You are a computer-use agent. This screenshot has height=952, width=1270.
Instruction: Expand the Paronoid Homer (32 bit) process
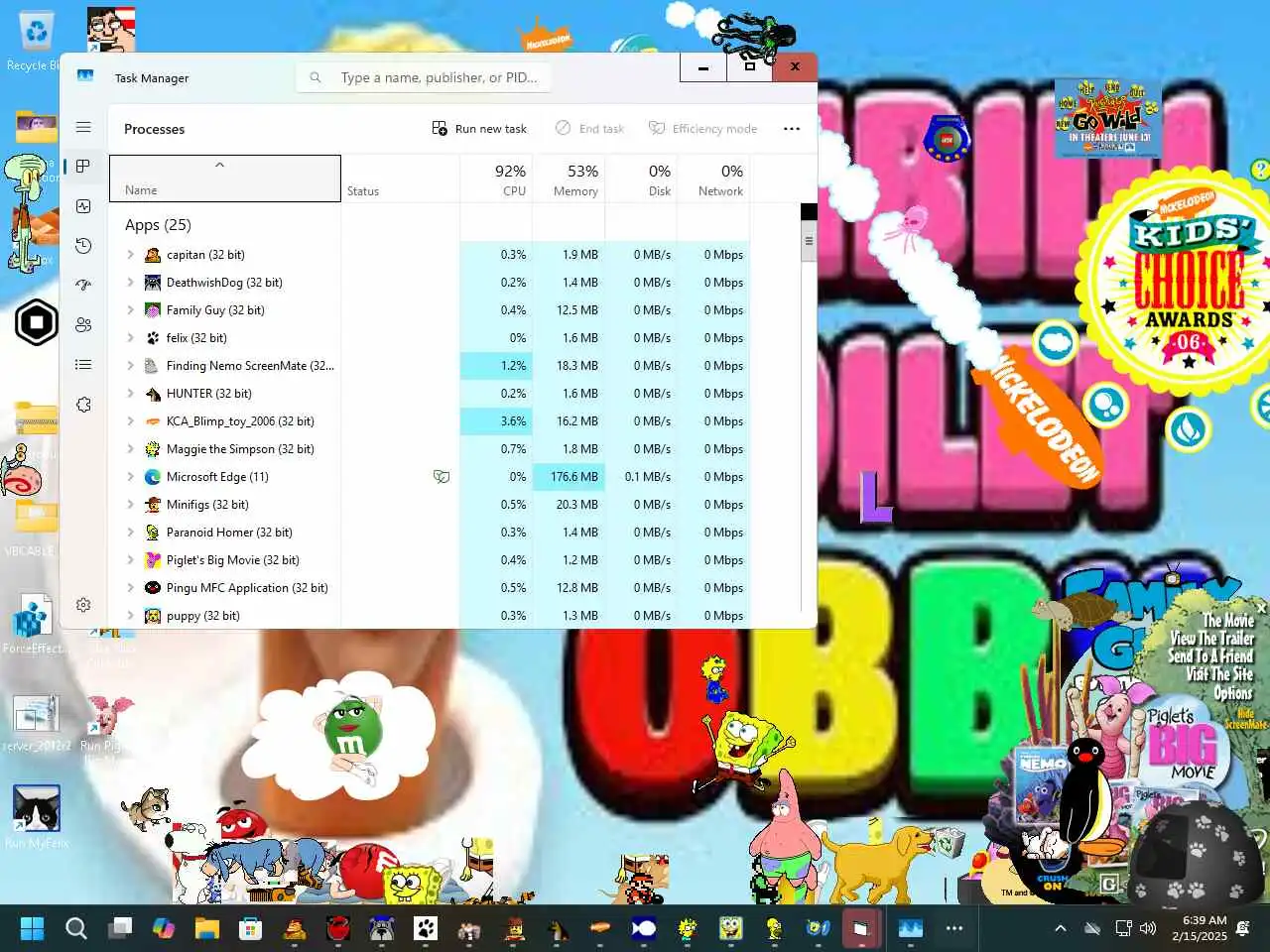tap(130, 533)
